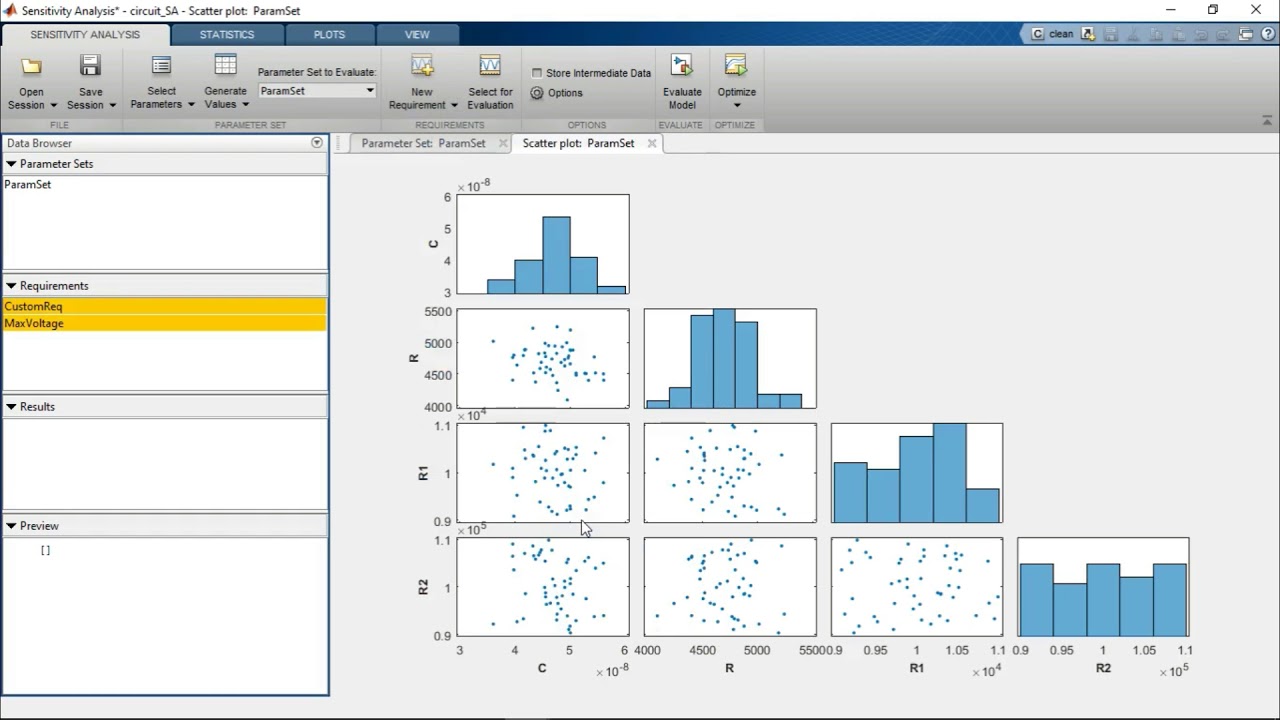Run Evaluate Model

[x=682, y=80]
